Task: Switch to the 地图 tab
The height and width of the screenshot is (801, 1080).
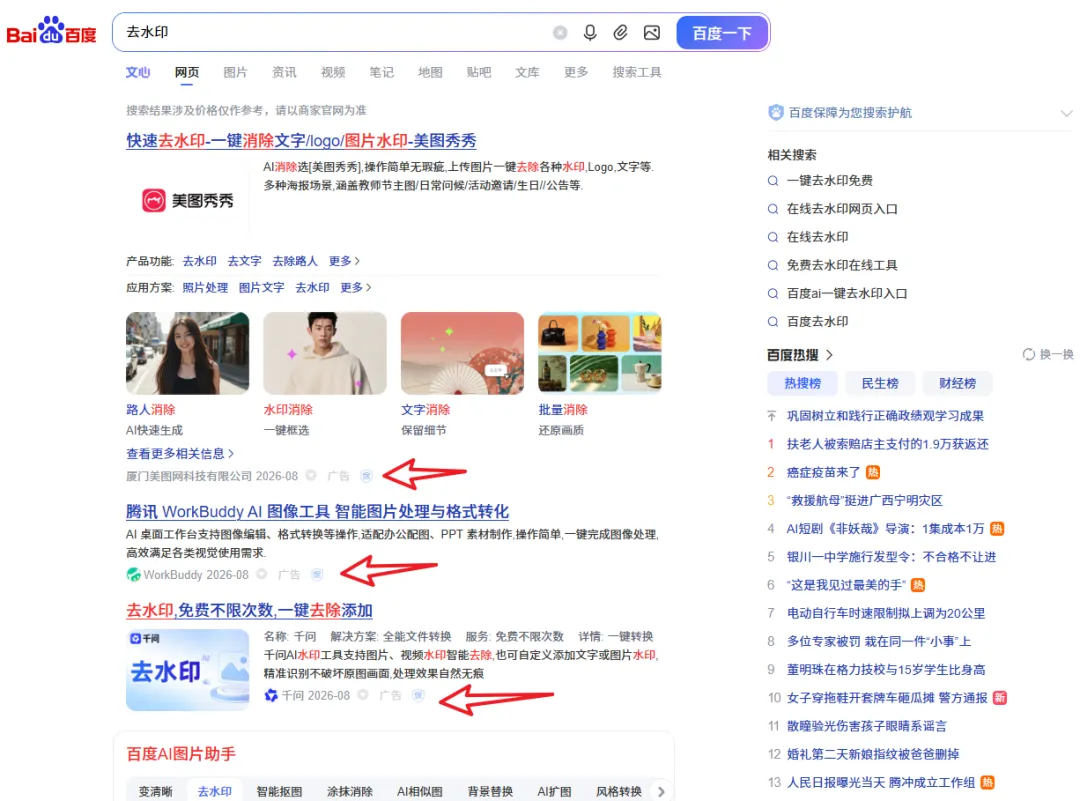Action: click(430, 72)
